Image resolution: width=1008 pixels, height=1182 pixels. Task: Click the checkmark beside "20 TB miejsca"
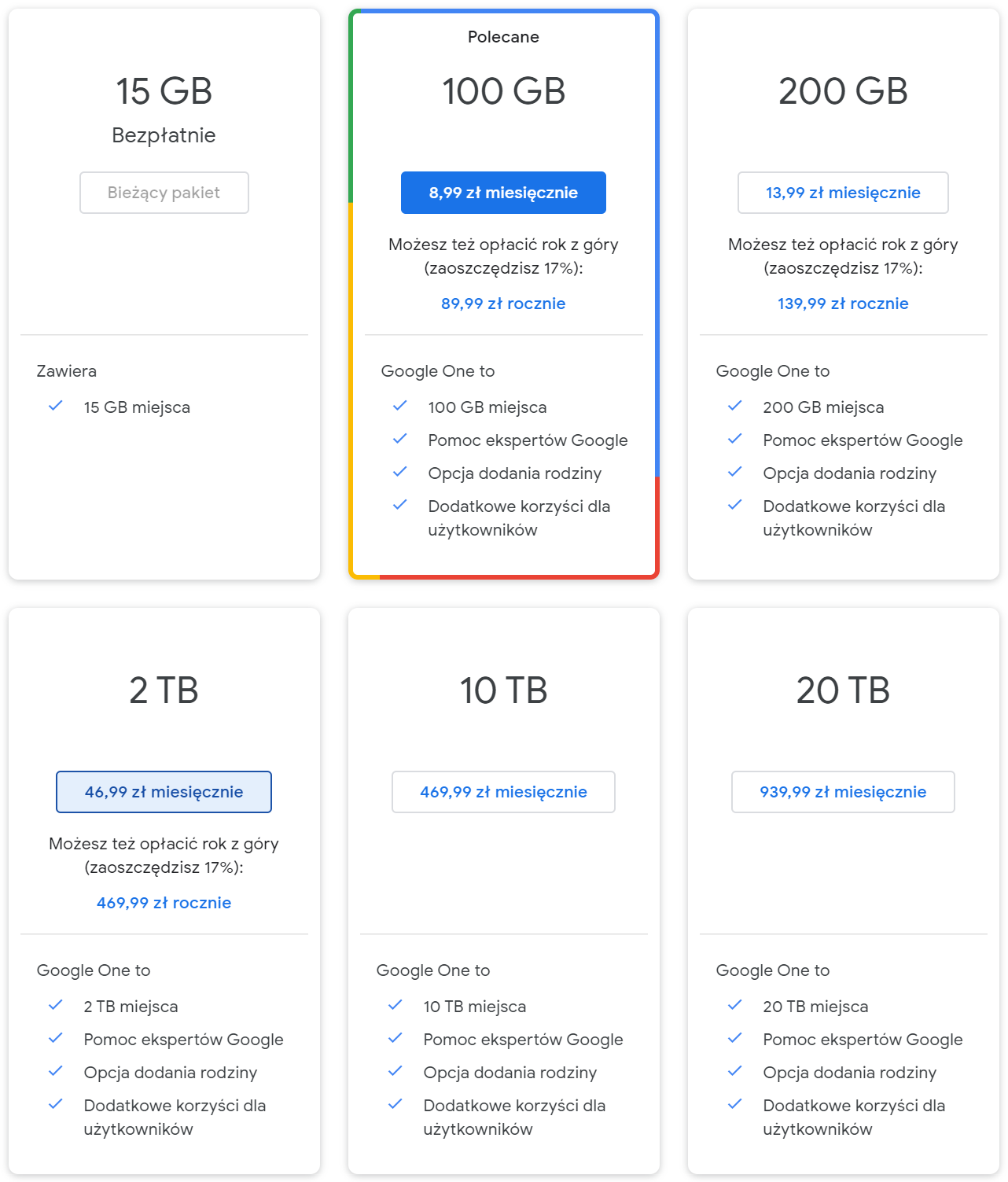[x=735, y=1005]
